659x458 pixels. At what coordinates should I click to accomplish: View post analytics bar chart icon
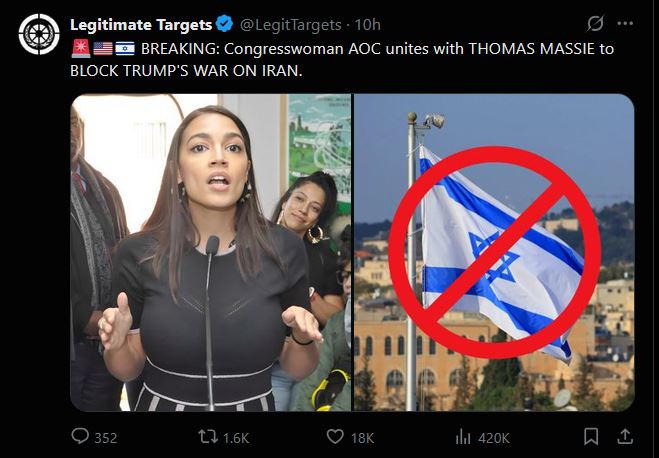coord(463,437)
